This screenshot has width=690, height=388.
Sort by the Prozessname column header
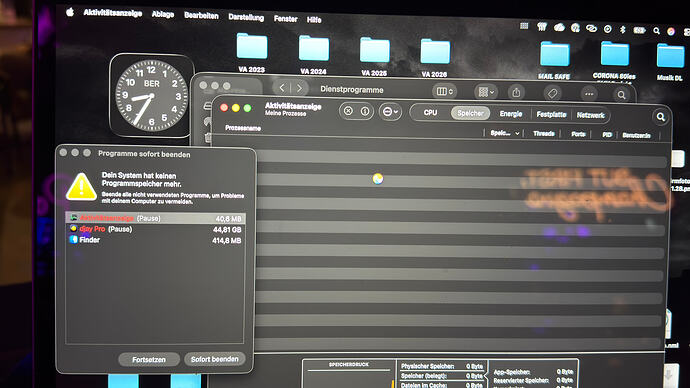[x=243, y=128]
